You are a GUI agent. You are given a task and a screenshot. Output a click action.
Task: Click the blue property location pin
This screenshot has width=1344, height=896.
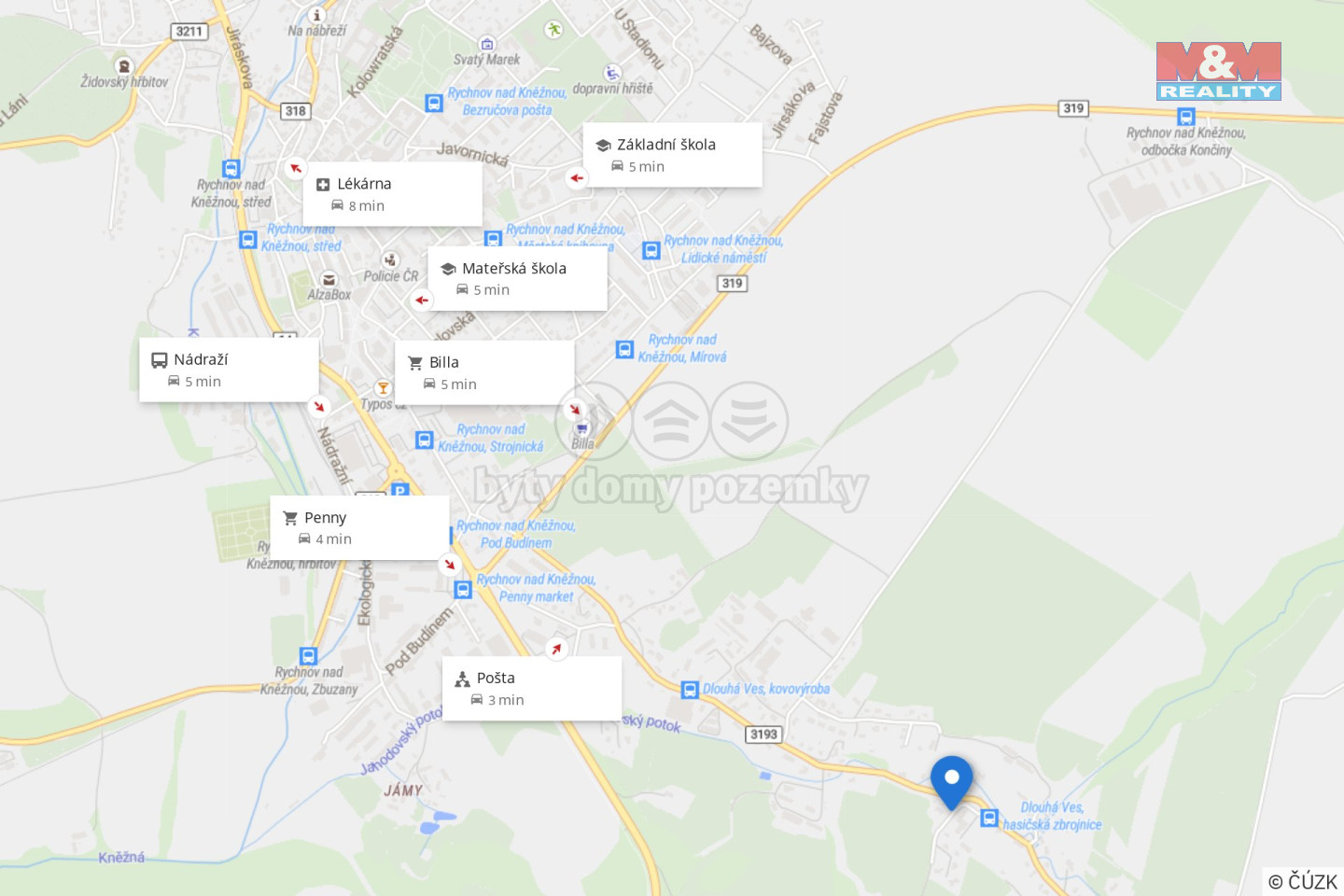(x=951, y=782)
